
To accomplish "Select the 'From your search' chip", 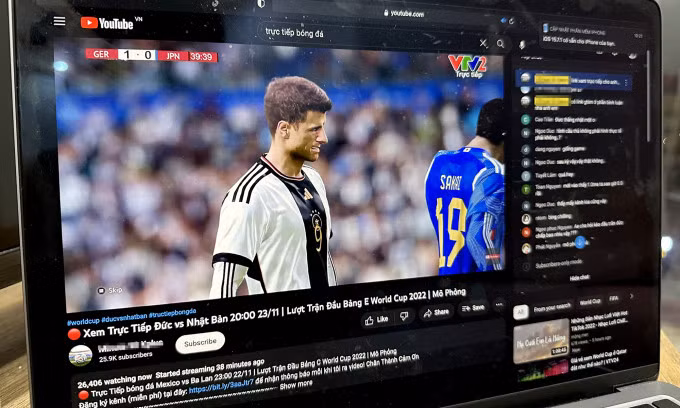I will 552,307.
